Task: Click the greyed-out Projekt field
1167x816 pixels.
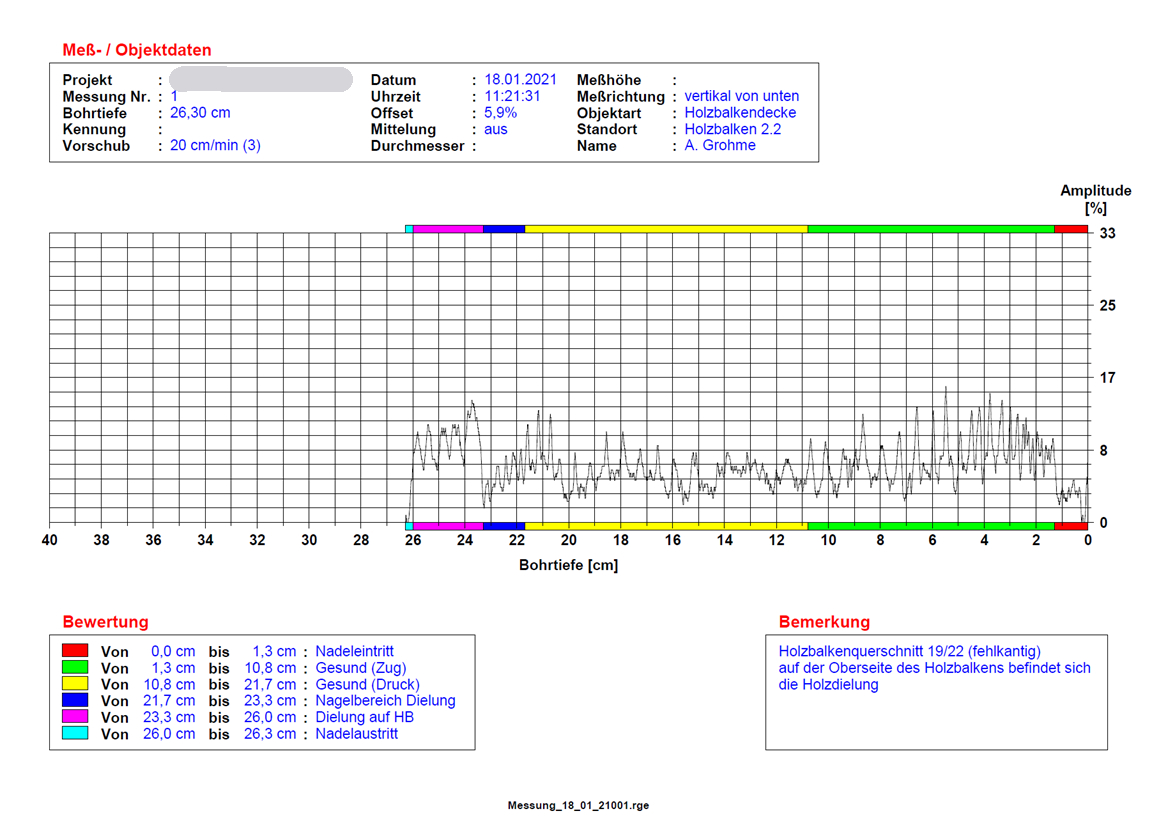Action: (260, 80)
